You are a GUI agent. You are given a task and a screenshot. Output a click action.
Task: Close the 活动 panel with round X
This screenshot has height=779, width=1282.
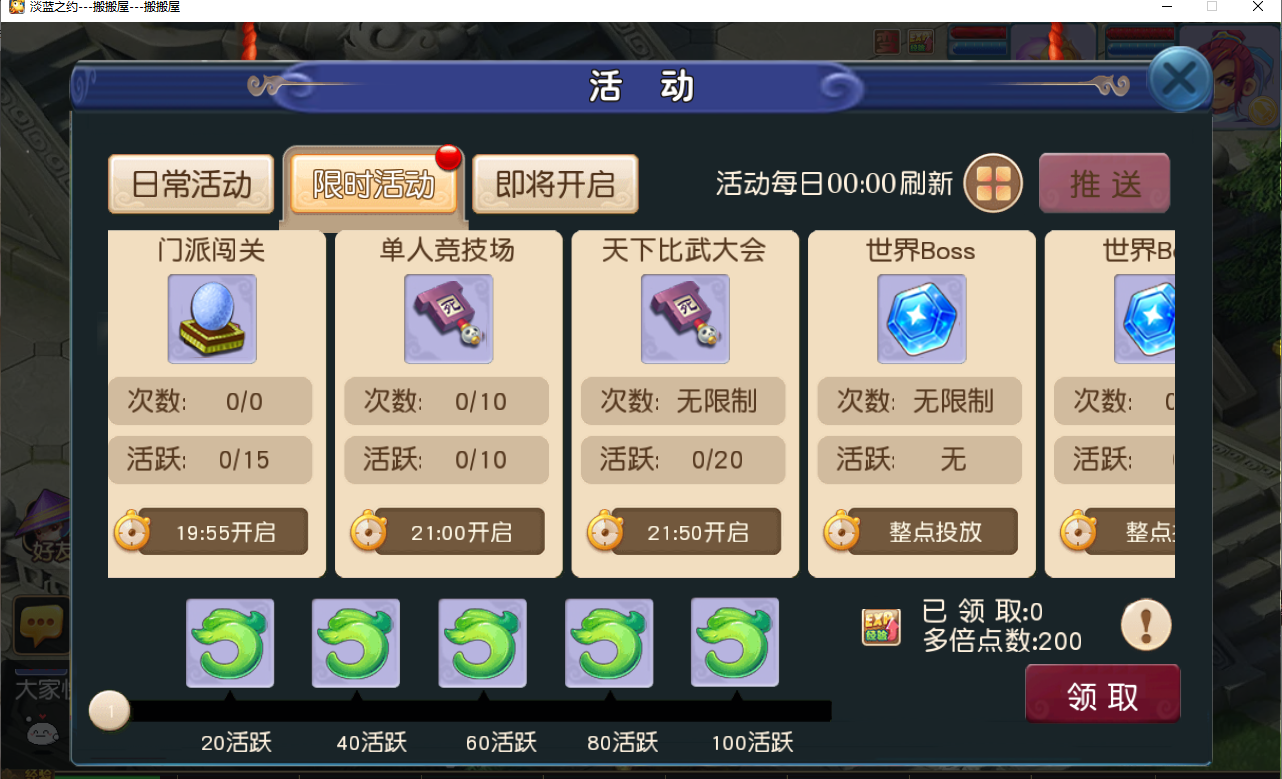point(1180,78)
